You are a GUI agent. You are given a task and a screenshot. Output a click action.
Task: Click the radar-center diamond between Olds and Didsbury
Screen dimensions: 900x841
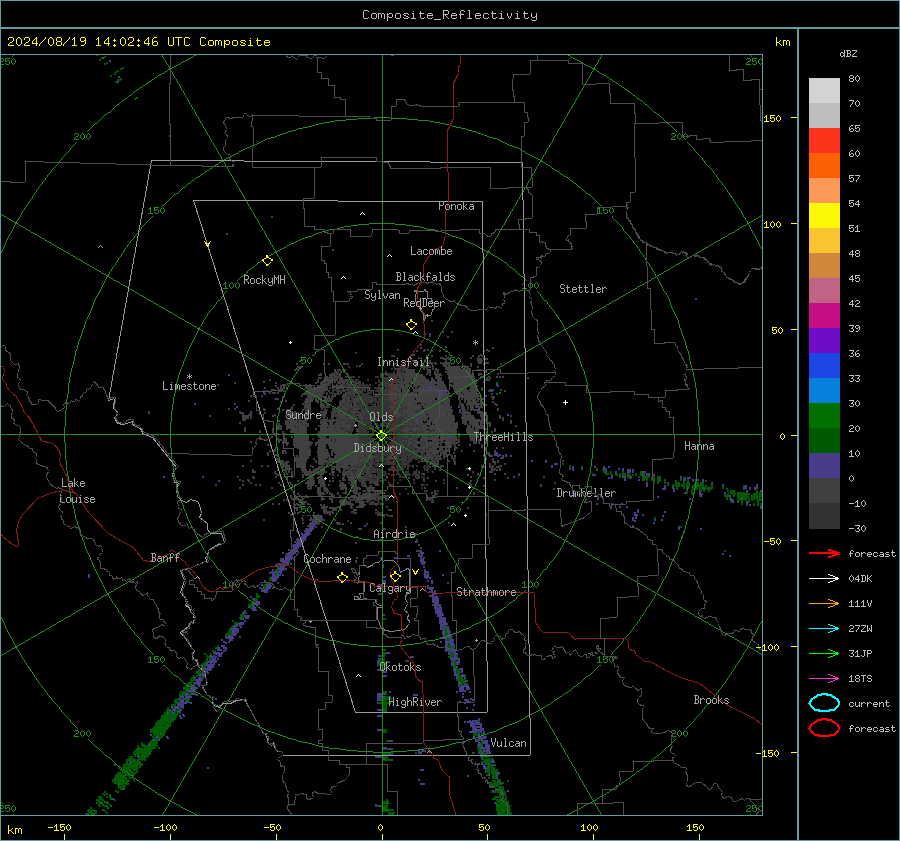click(381, 436)
